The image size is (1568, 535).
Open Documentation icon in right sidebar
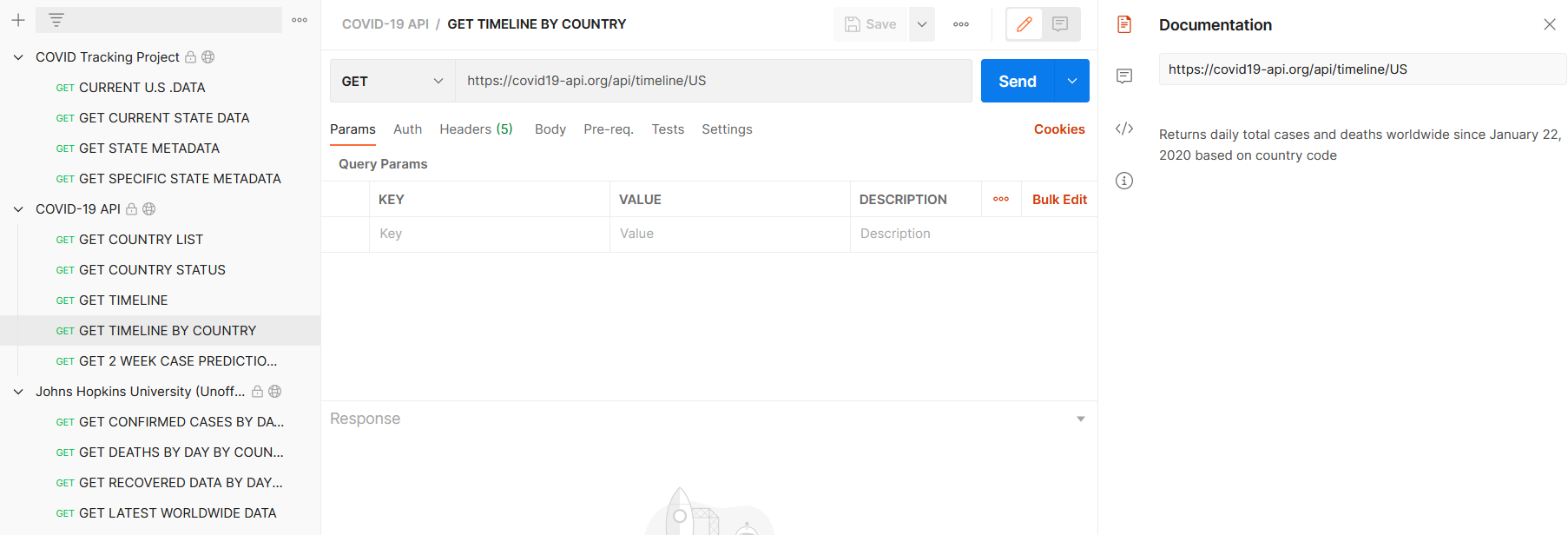(x=1124, y=24)
